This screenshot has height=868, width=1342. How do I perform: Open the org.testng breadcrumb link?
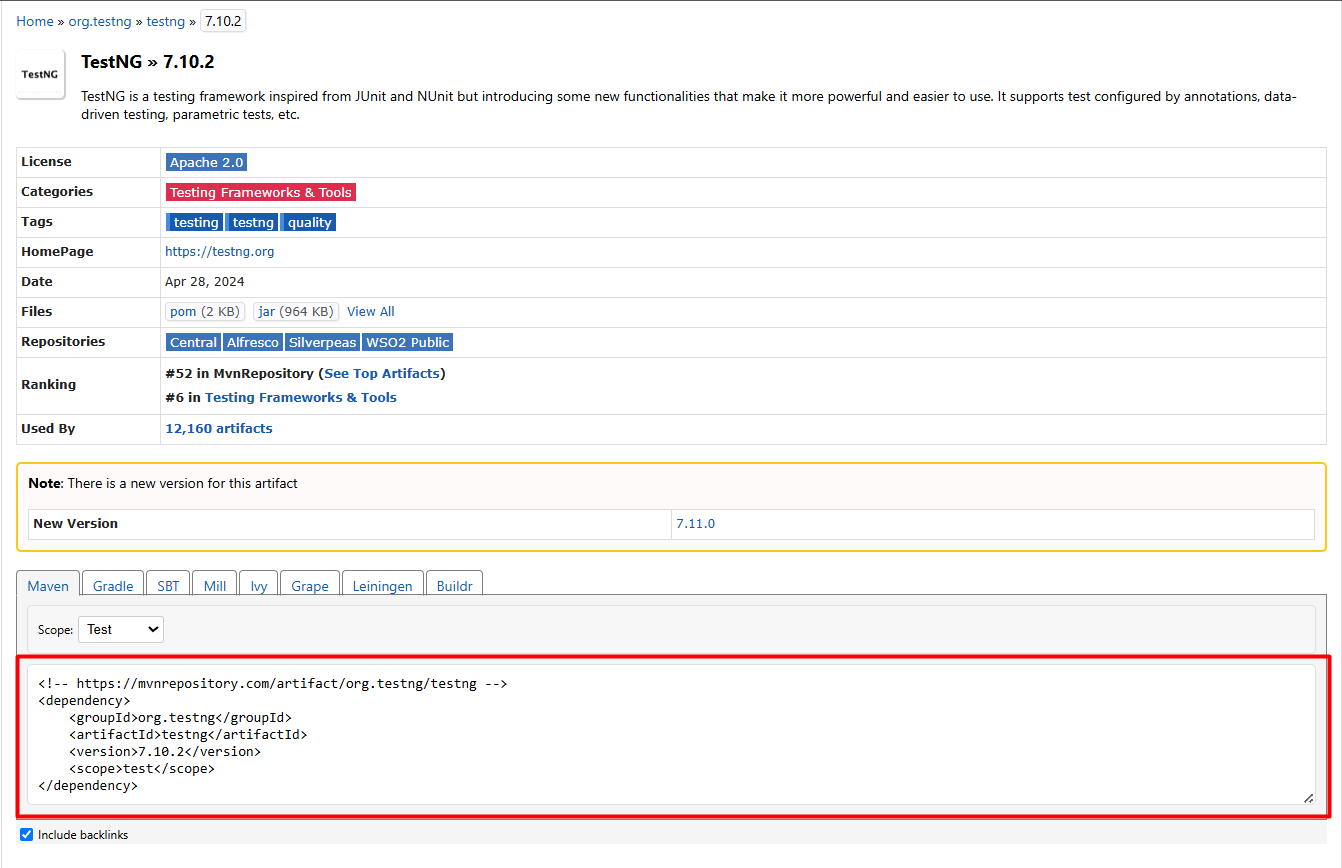click(x=100, y=21)
